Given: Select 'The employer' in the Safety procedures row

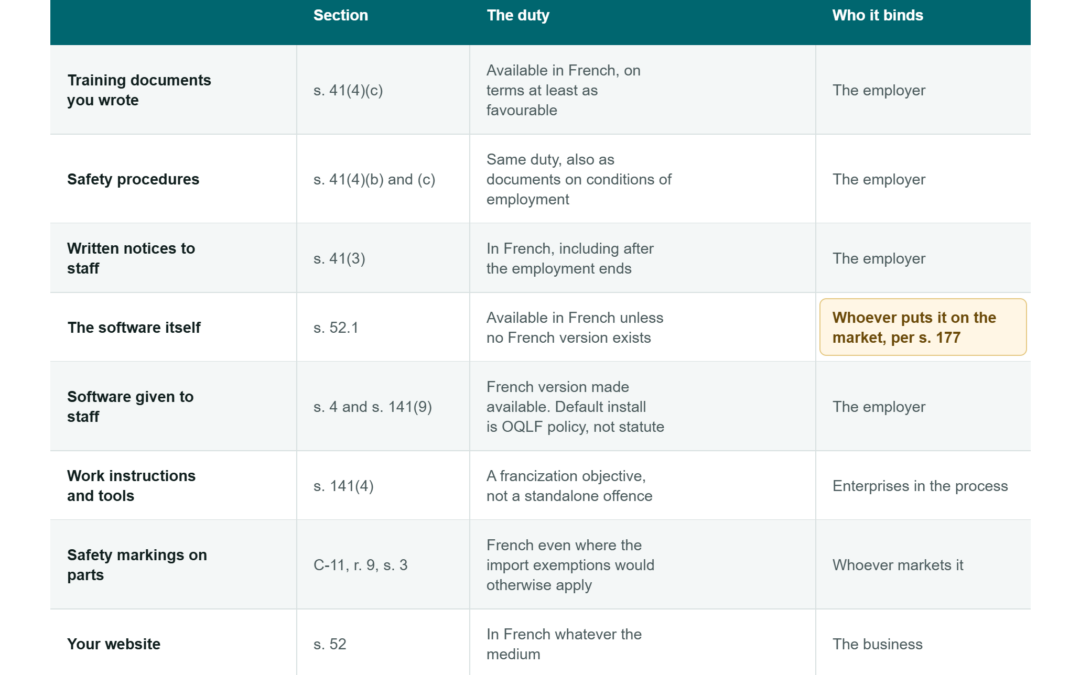Looking at the screenshot, I should coord(879,179).
